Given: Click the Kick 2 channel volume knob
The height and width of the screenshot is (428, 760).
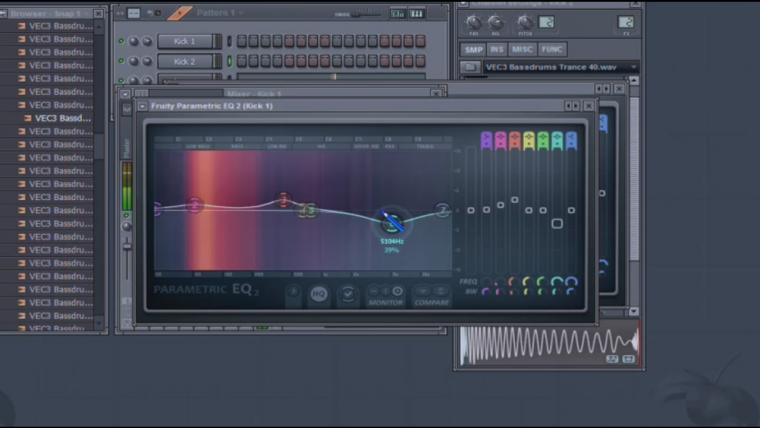Looking at the screenshot, I should click(x=147, y=62).
